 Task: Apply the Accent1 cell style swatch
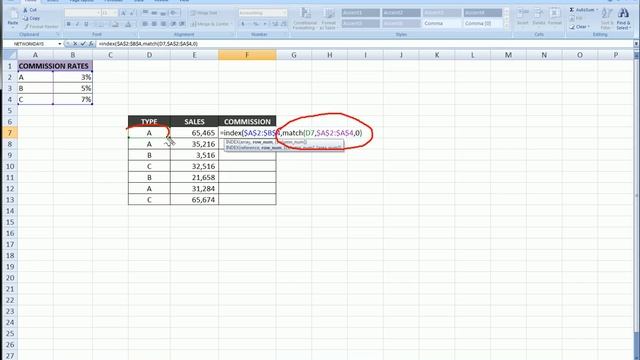tap(360, 13)
